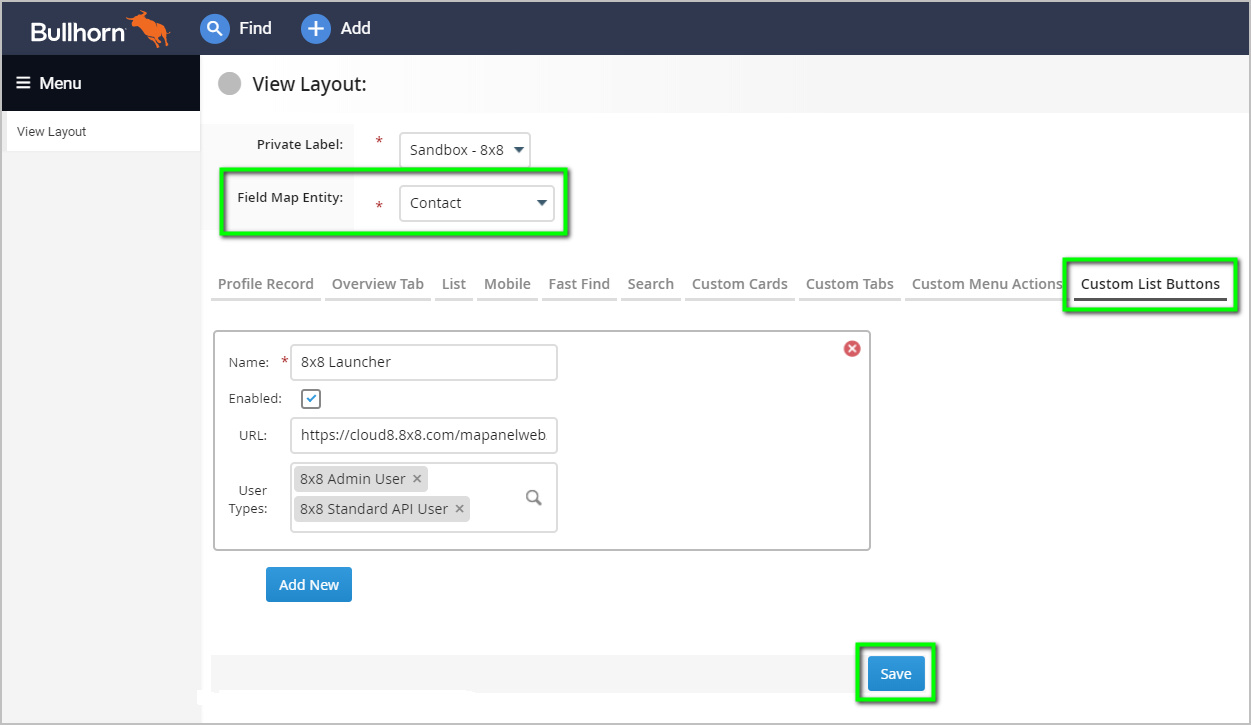Click the Add plus icon

pyautogui.click(x=316, y=29)
